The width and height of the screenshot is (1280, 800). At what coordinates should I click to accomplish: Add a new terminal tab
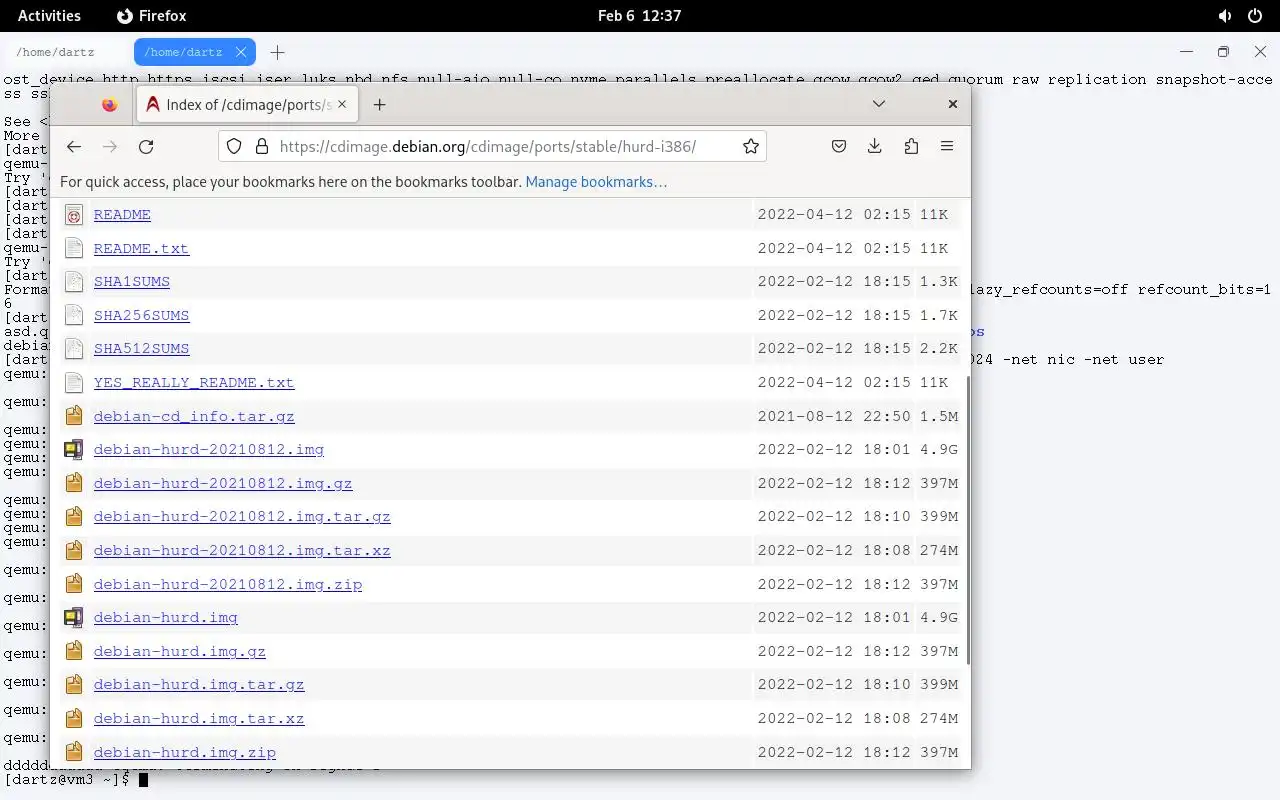click(x=278, y=52)
